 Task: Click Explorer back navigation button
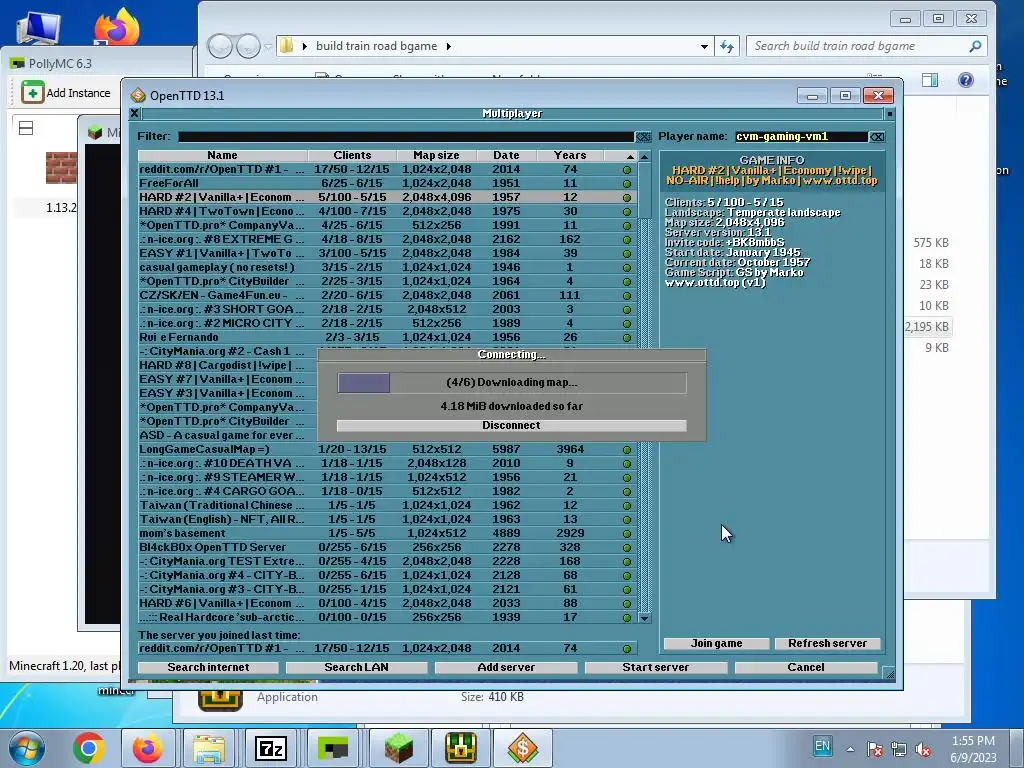pyautogui.click(x=220, y=46)
